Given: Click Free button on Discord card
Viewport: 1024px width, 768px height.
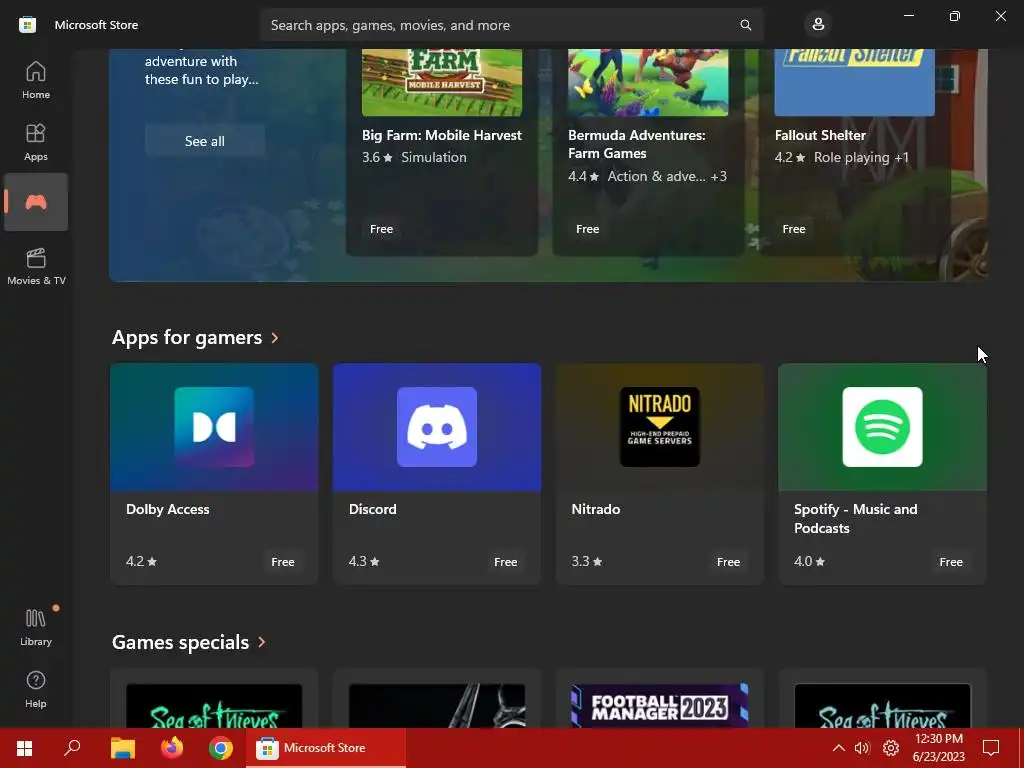Looking at the screenshot, I should 505,562.
